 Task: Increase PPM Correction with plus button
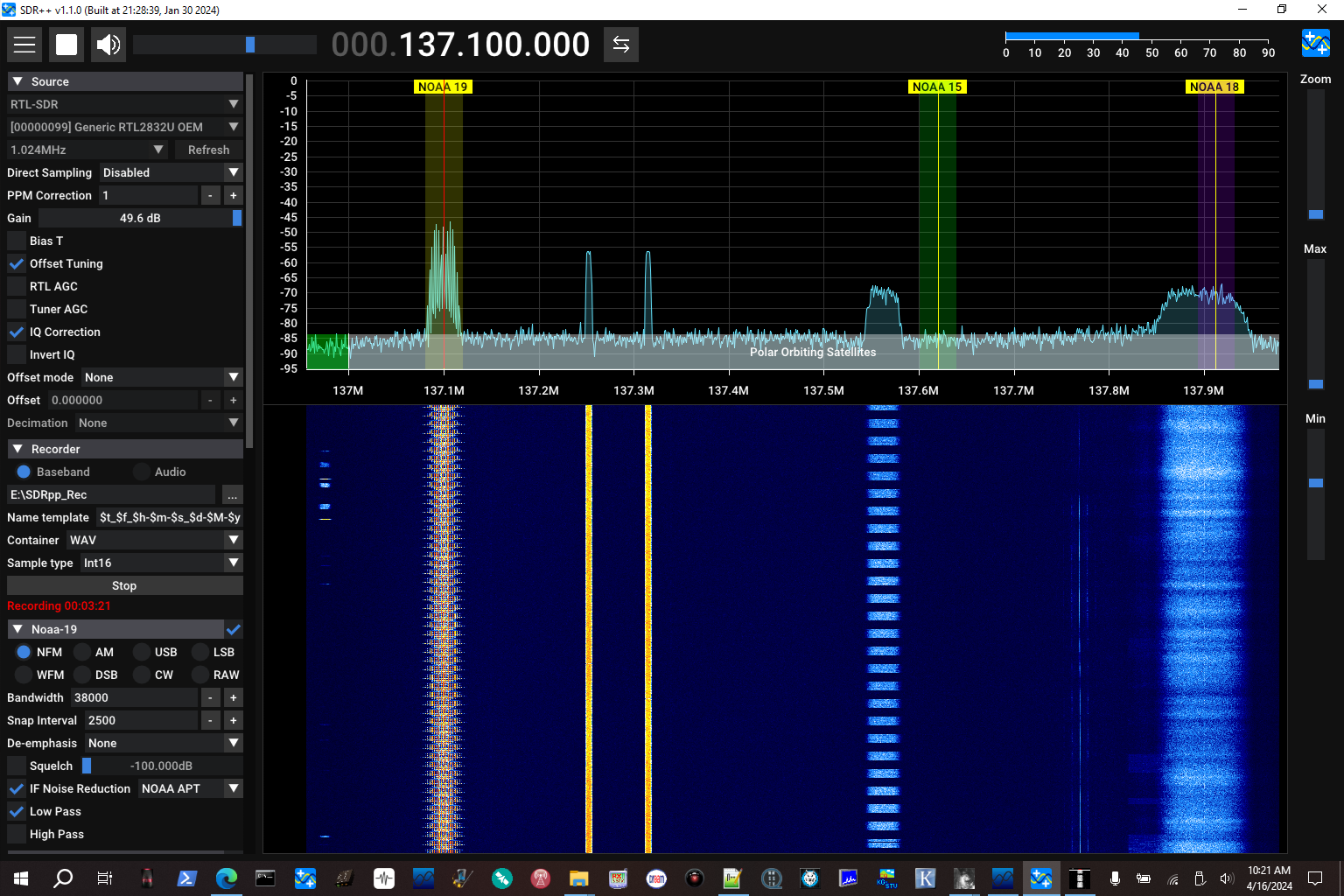pyautogui.click(x=234, y=195)
